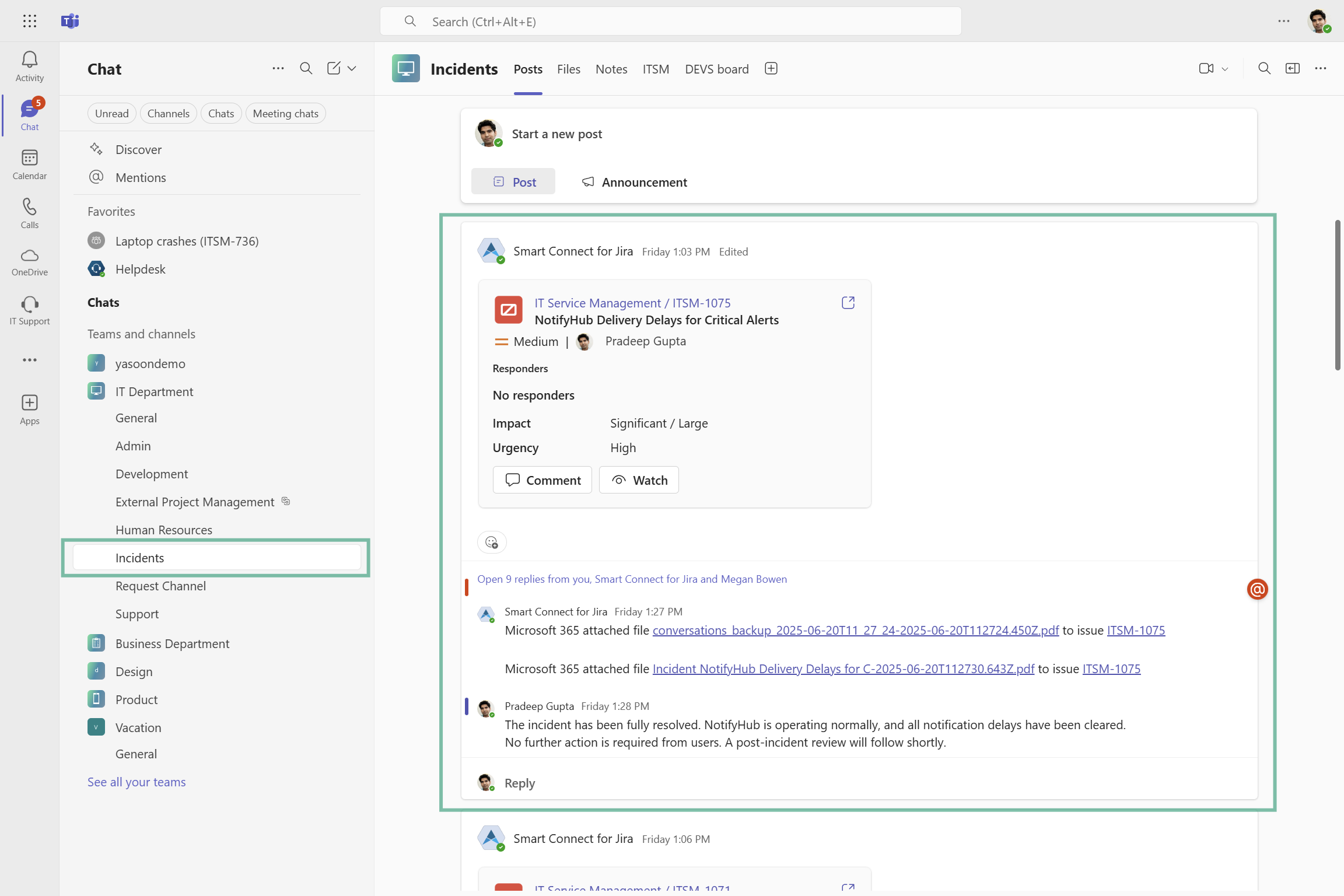Click the red mention indicator badge

1257,589
